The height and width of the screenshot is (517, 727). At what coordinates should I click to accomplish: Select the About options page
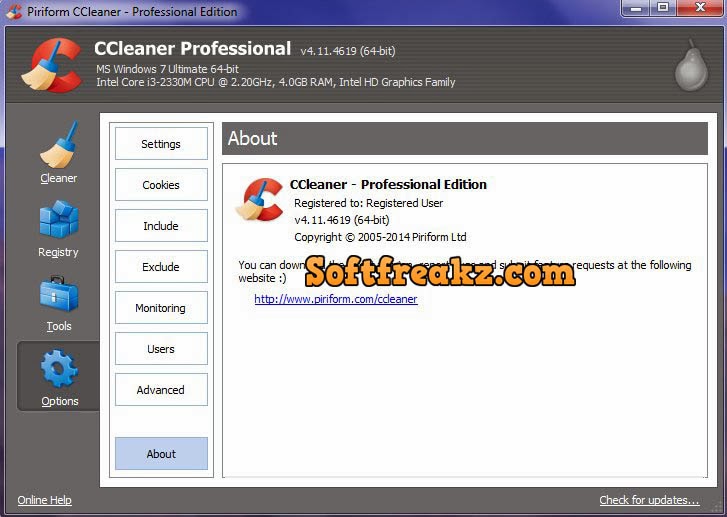tap(161, 453)
